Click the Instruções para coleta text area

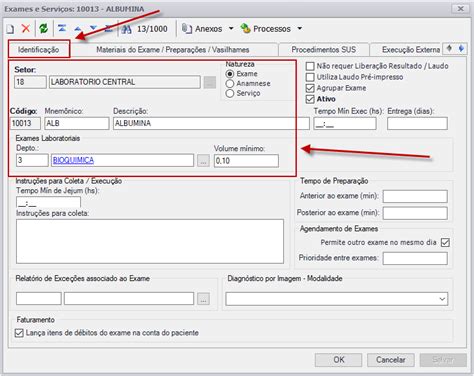pos(150,241)
